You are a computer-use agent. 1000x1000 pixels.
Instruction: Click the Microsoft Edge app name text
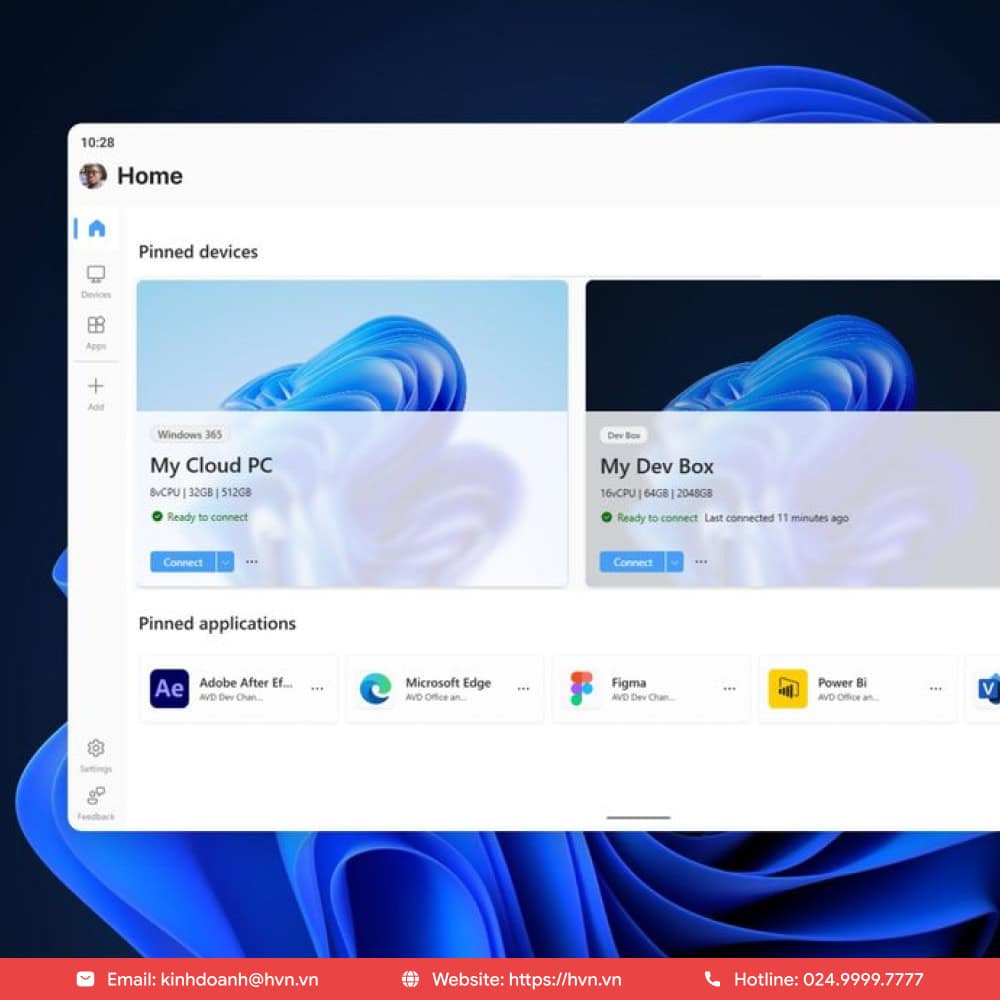(448, 682)
